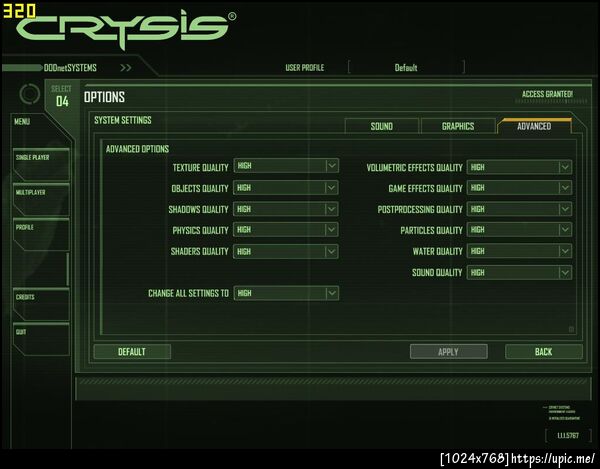Click the Texture Quality label

click(201, 168)
